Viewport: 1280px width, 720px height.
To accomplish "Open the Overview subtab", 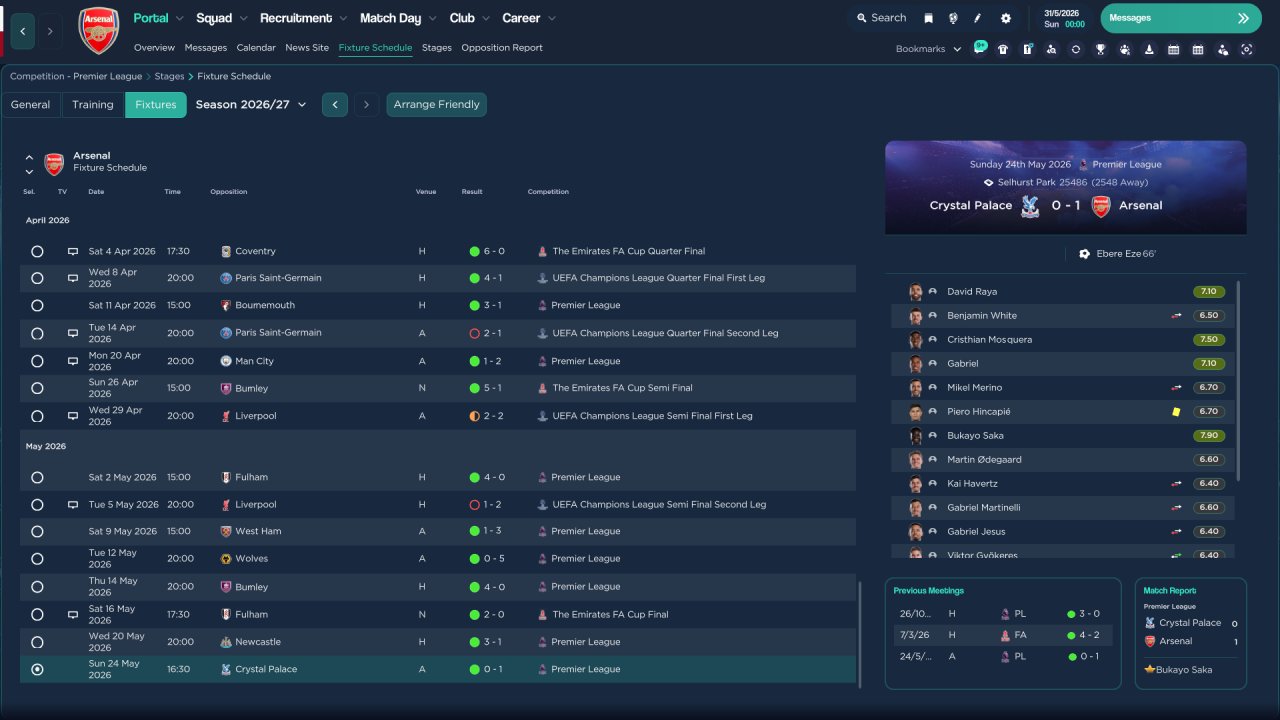I will coord(154,48).
